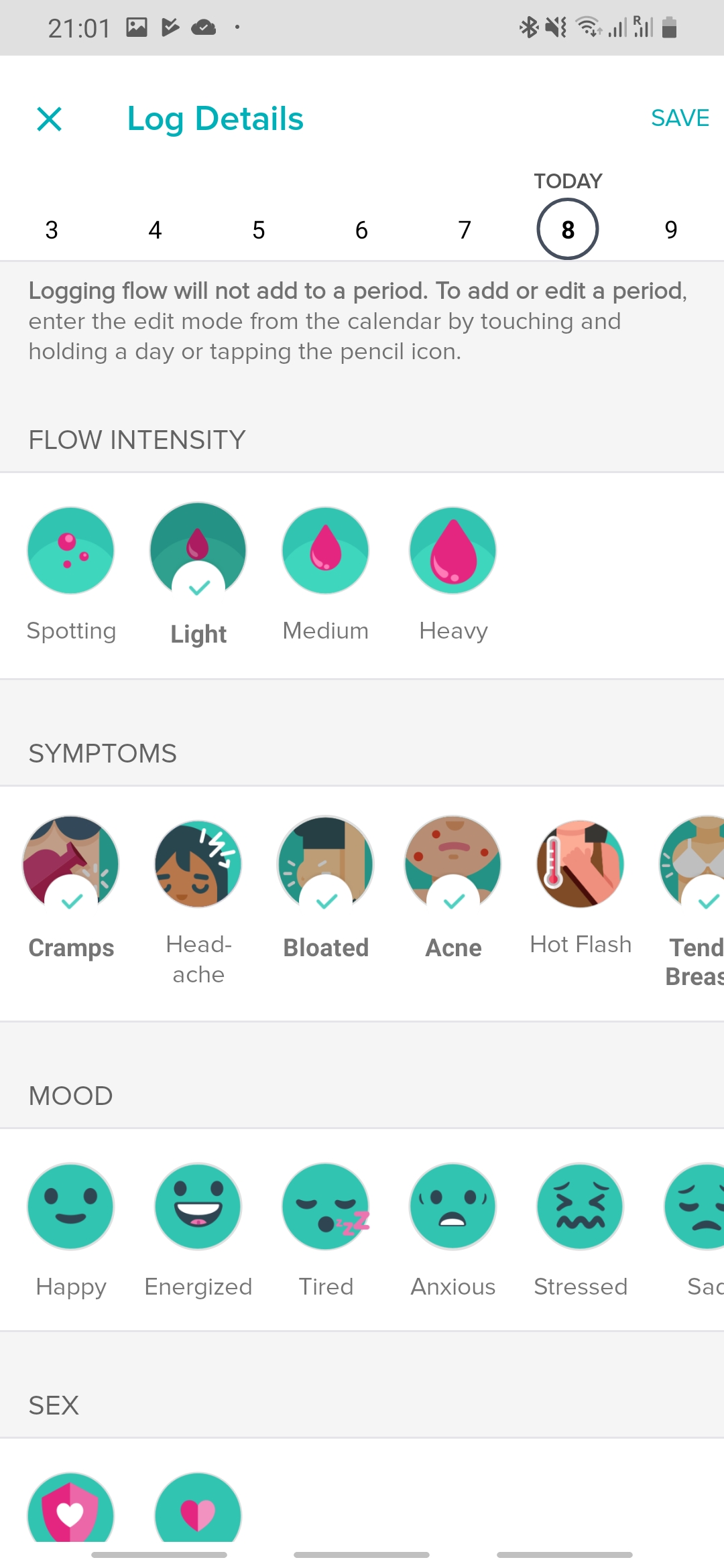Uncheck the Light flow intensity option
The width and height of the screenshot is (724, 1568).
198,550
